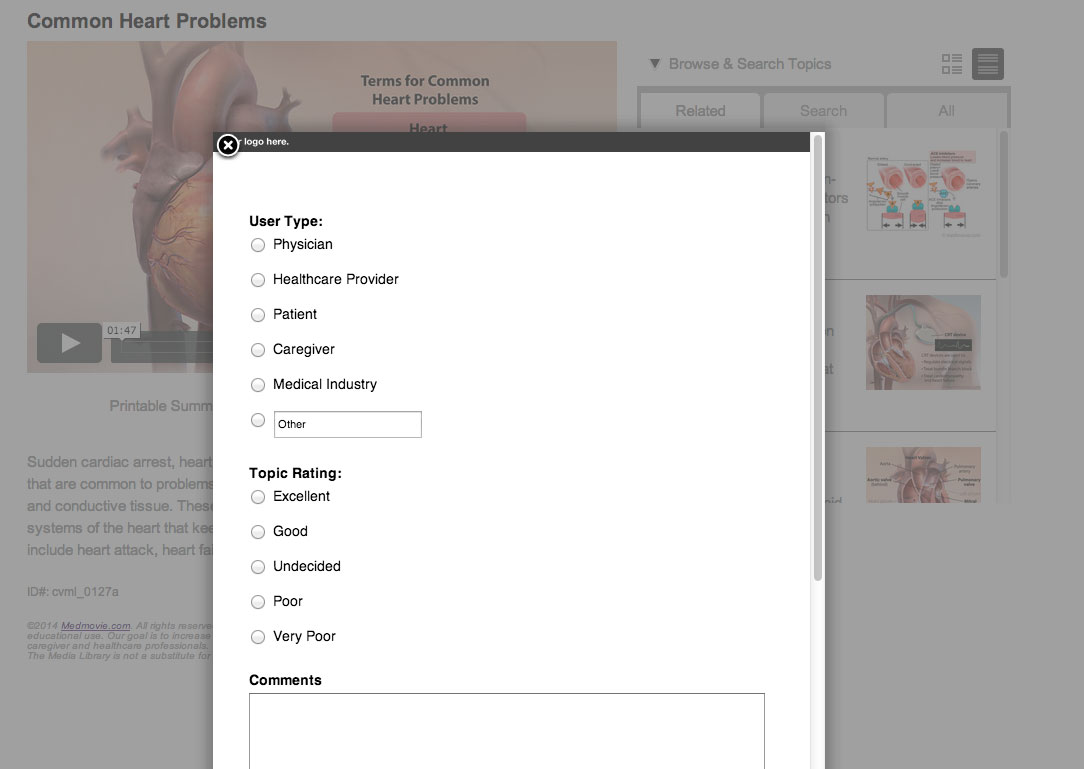Click the Other text input field
Screen dimensions: 1084x769
[x=348, y=425]
